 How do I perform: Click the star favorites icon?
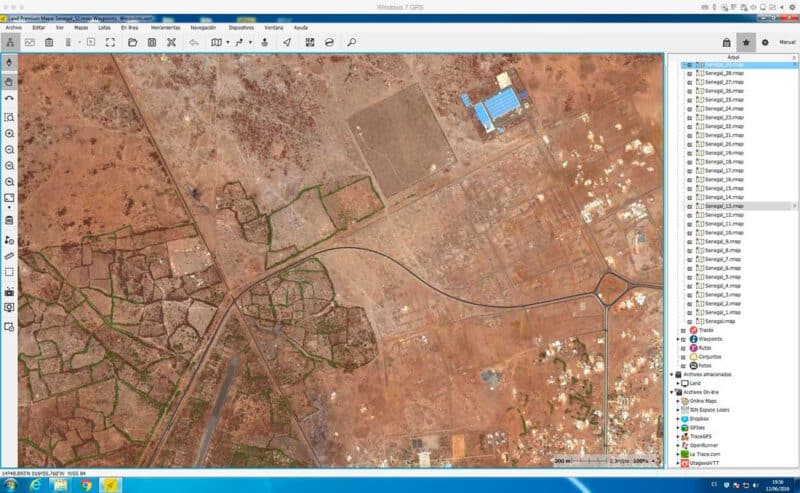pos(746,42)
